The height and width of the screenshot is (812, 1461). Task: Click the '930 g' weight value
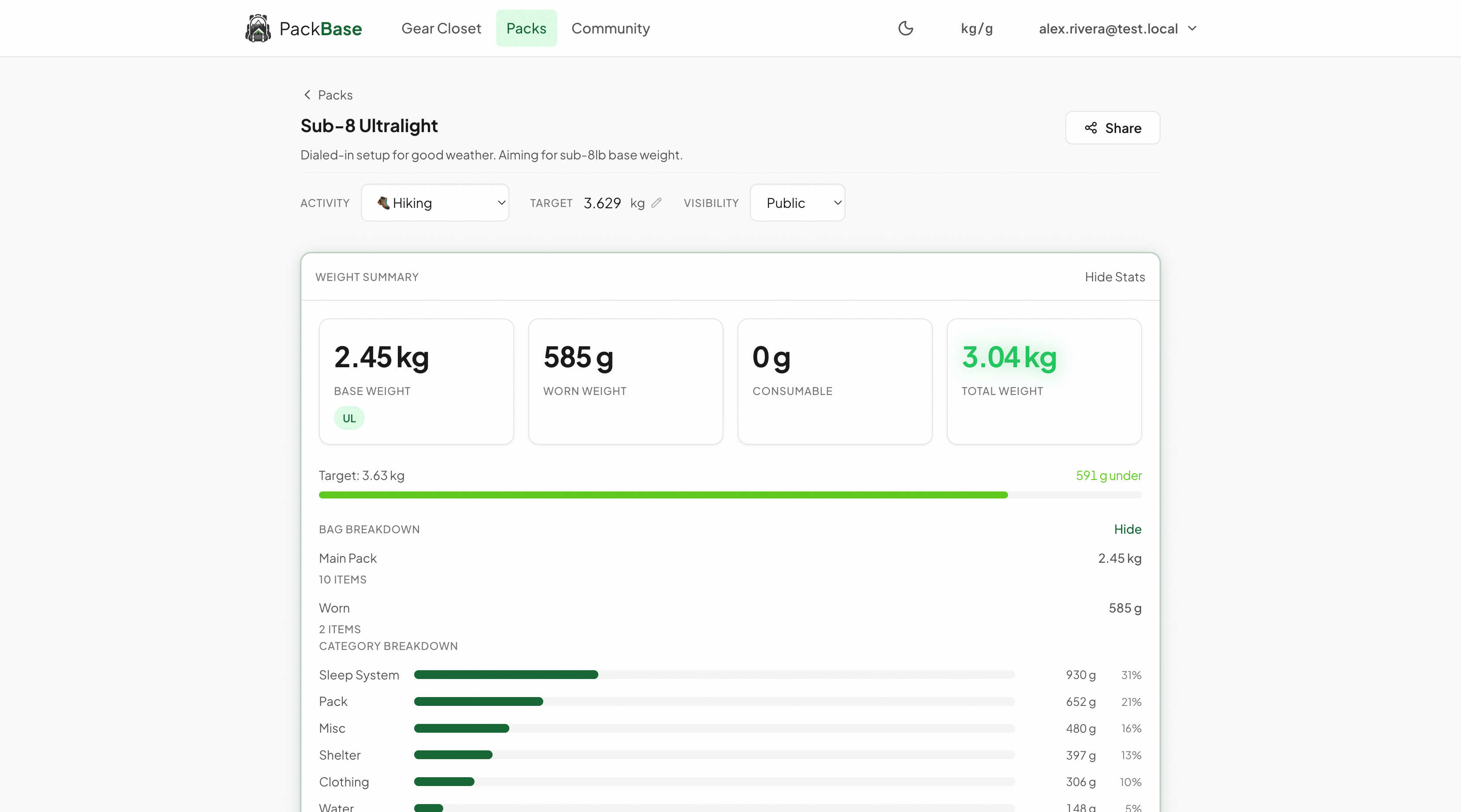(1080, 675)
